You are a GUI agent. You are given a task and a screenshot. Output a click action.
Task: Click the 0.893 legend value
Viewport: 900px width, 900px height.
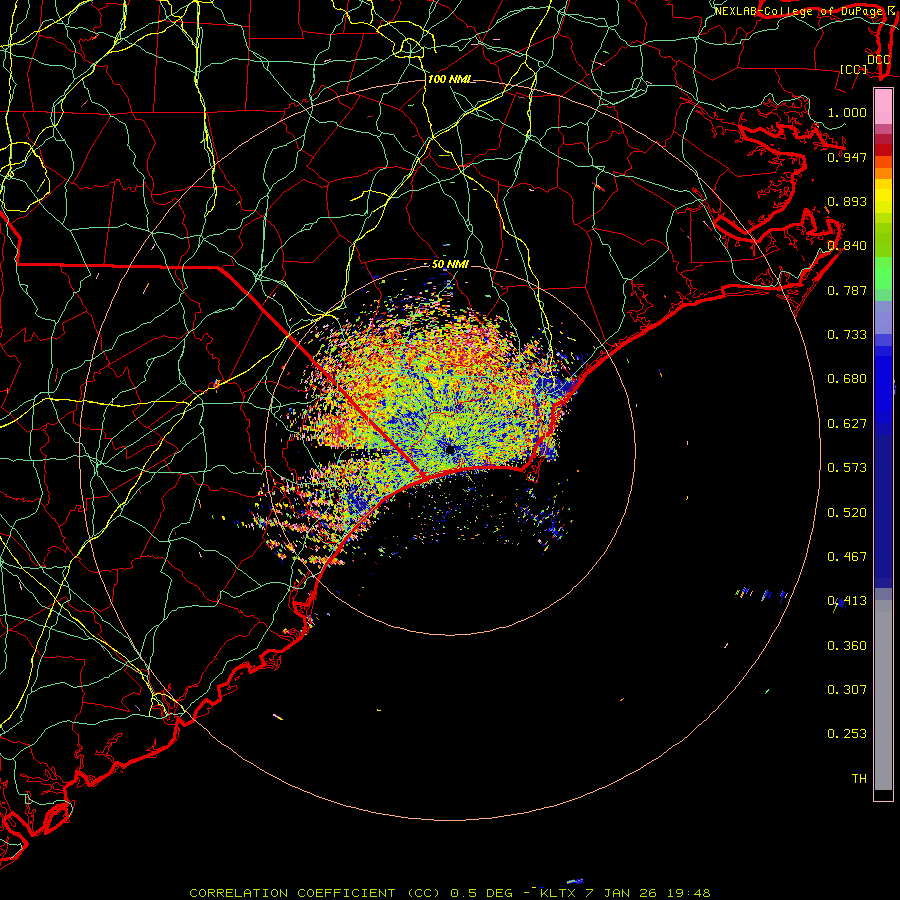click(847, 201)
